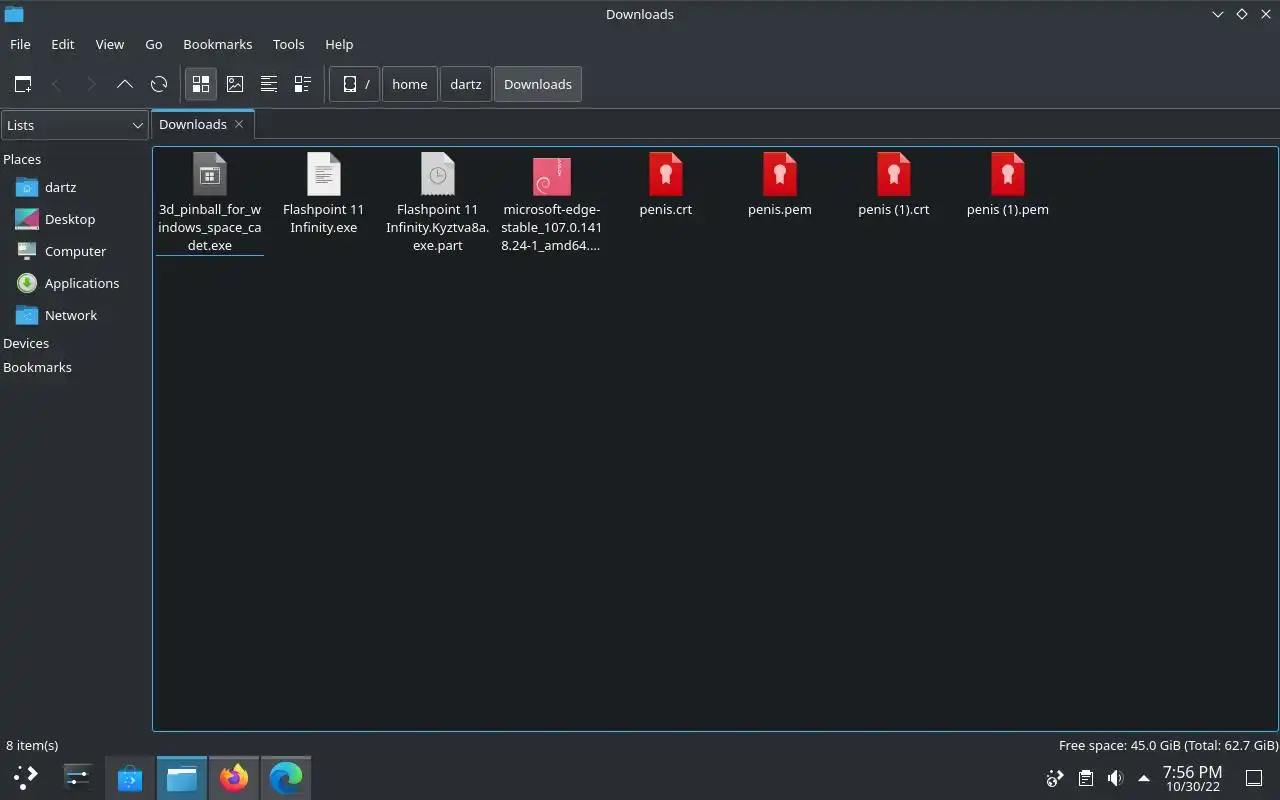The height and width of the screenshot is (800, 1280).
Task: Open the volume control tray icon
Action: (1116, 778)
